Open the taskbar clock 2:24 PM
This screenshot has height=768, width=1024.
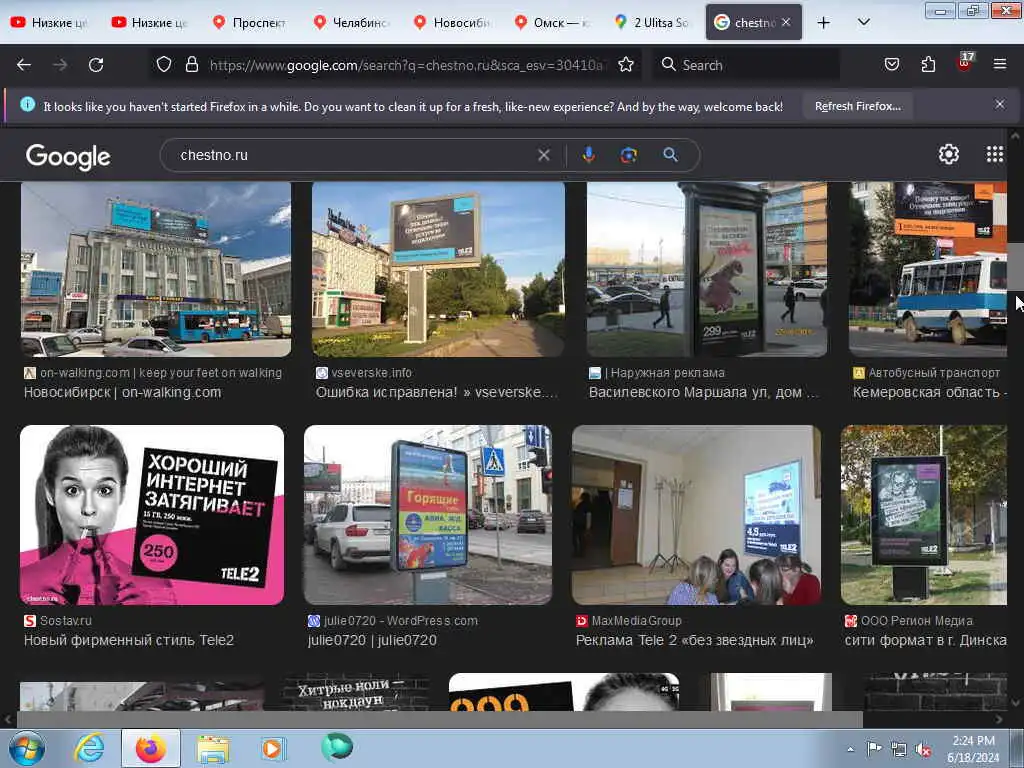973,749
